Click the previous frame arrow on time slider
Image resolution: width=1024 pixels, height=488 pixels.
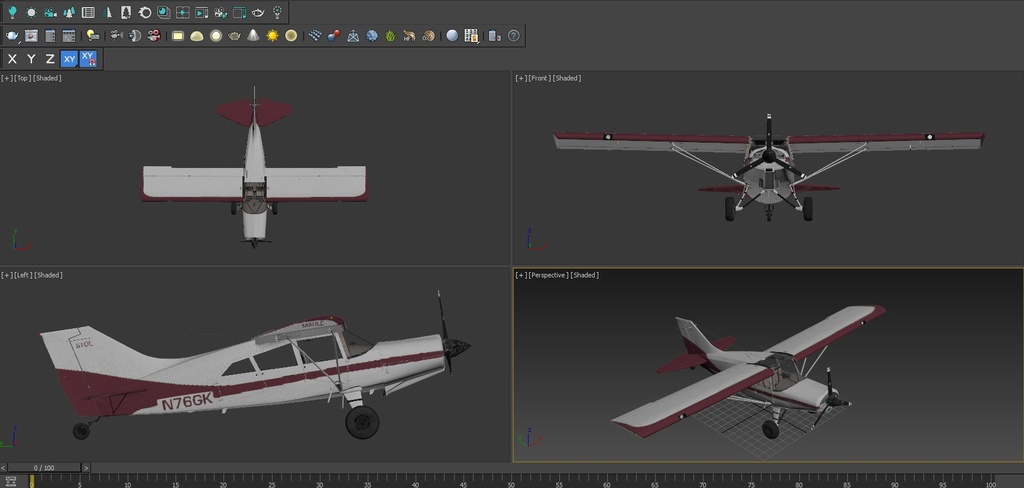pos(4,467)
